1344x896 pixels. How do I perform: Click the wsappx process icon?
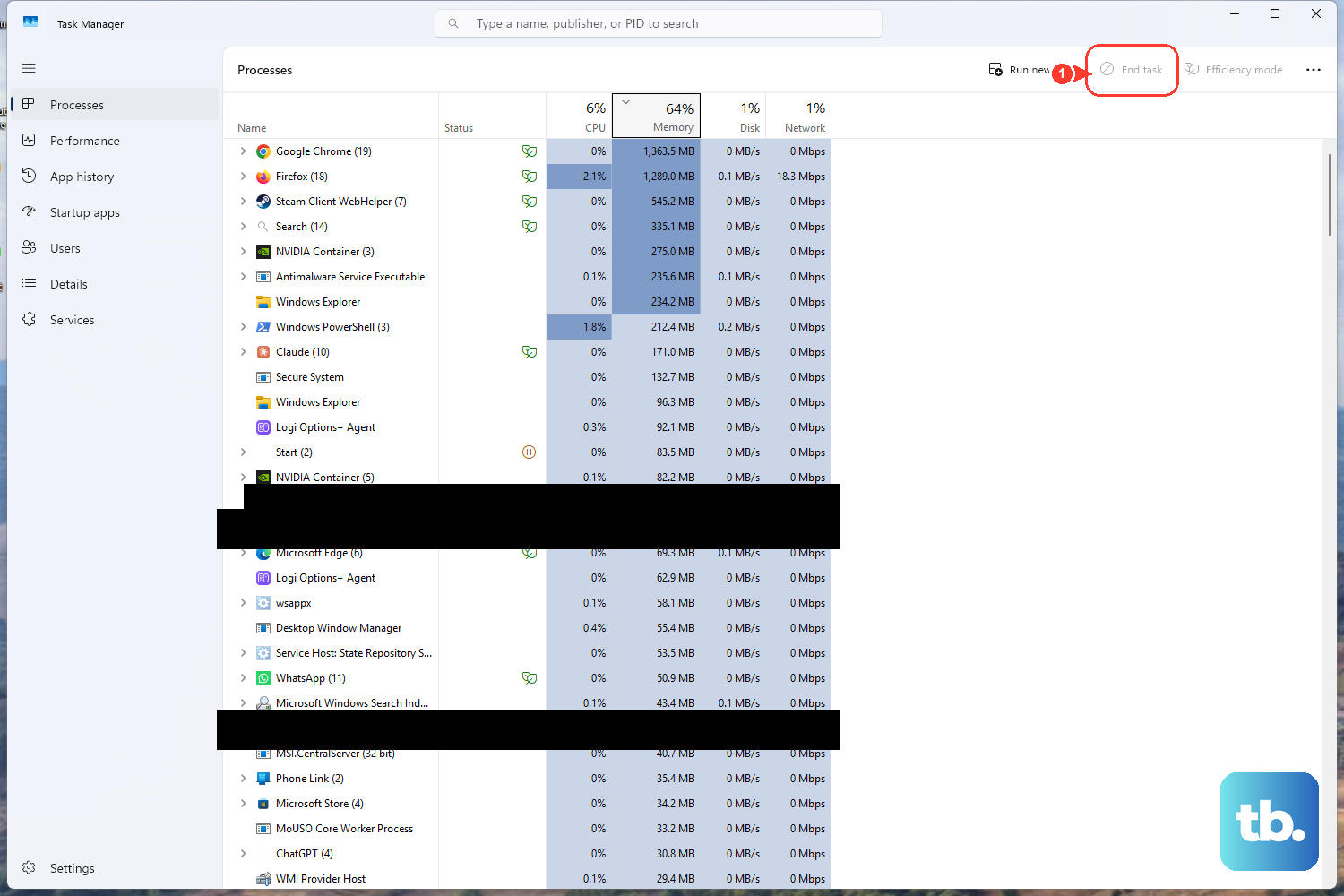(x=263, y=603)
